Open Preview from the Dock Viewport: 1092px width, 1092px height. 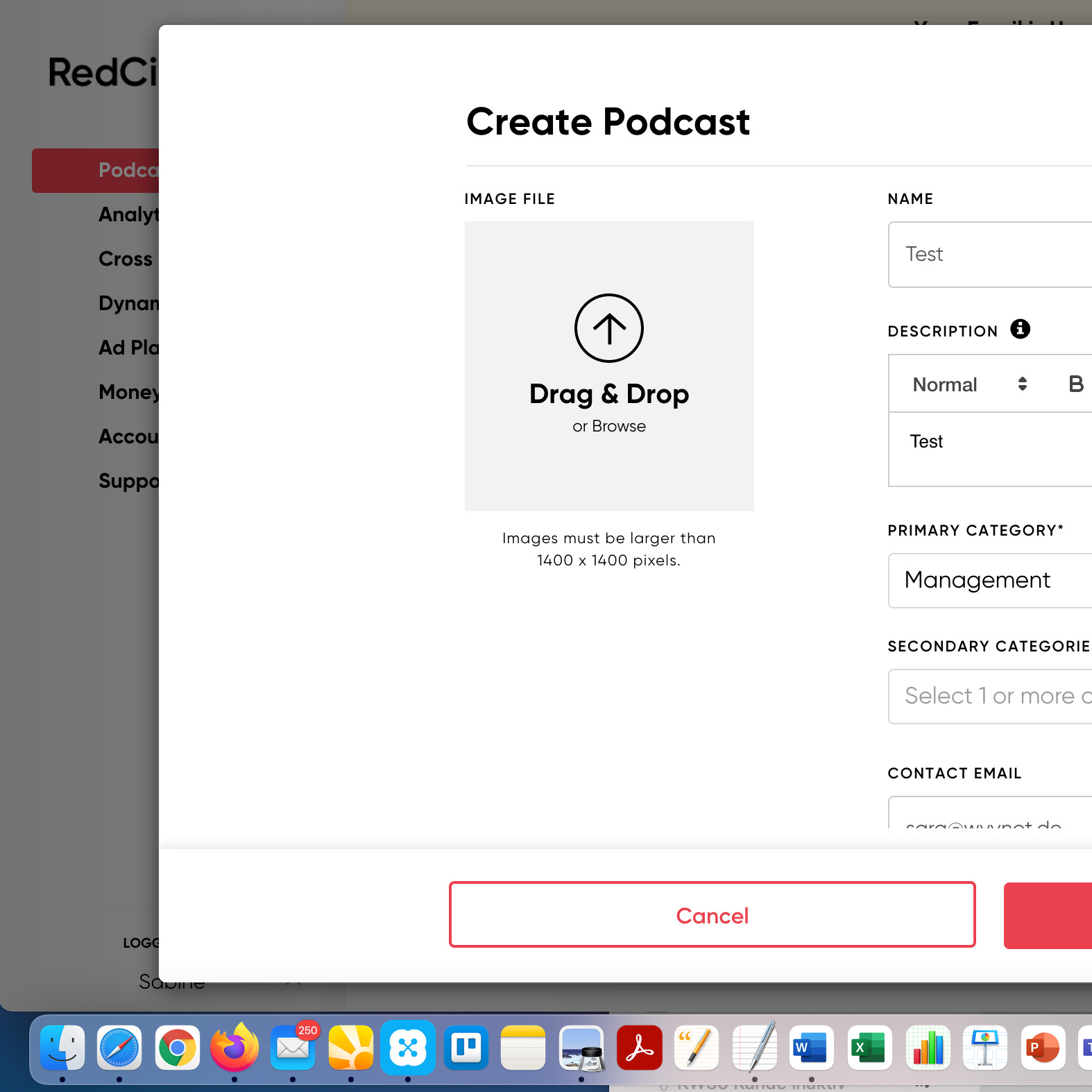click(x=581, y=1048)
